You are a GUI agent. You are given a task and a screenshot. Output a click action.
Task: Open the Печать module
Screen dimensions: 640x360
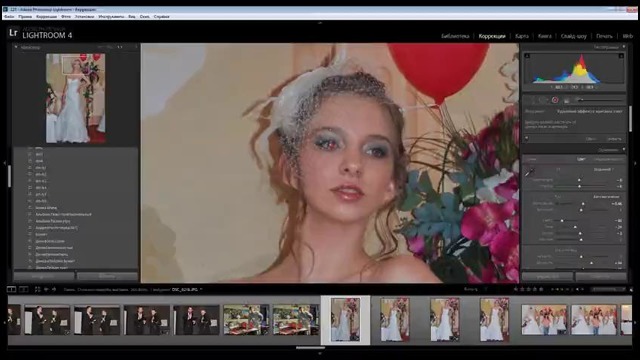point(604,36)
